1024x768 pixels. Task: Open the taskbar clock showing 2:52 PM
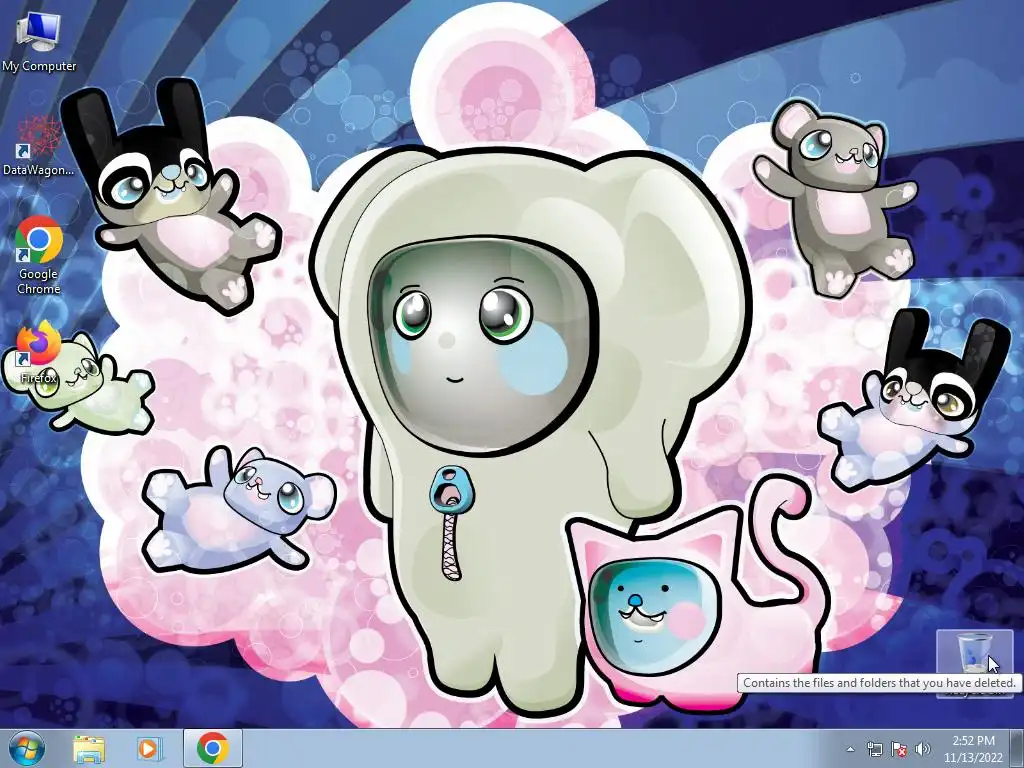pos(973,749)
